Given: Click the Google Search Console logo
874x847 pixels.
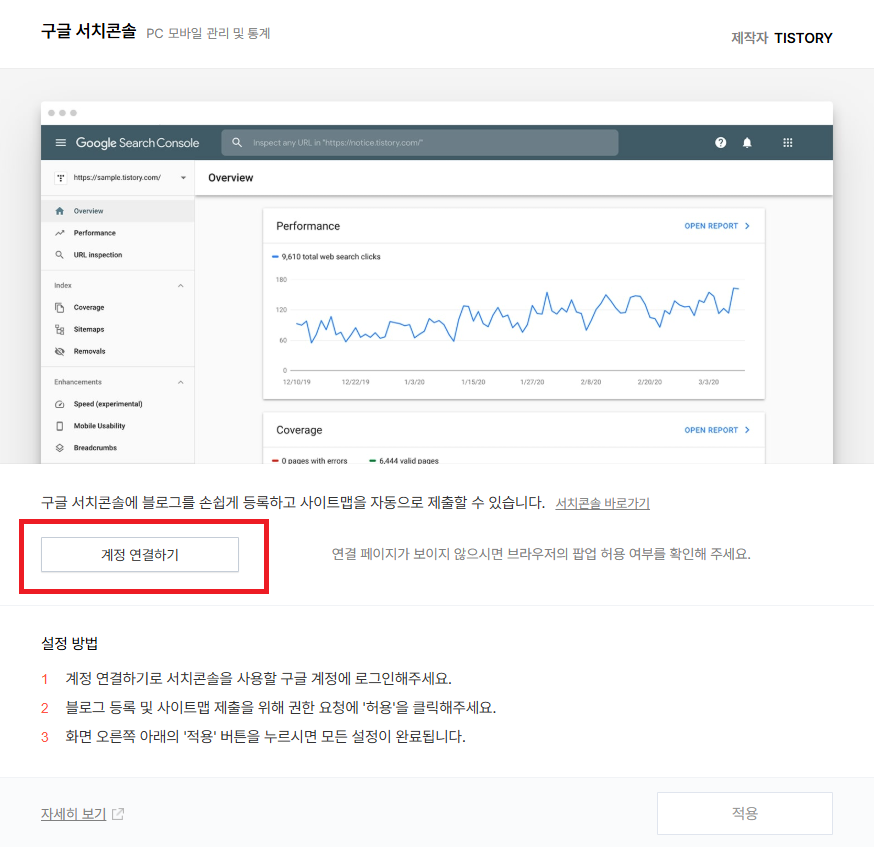Looking at the screenshot, I should click(137, 143).
